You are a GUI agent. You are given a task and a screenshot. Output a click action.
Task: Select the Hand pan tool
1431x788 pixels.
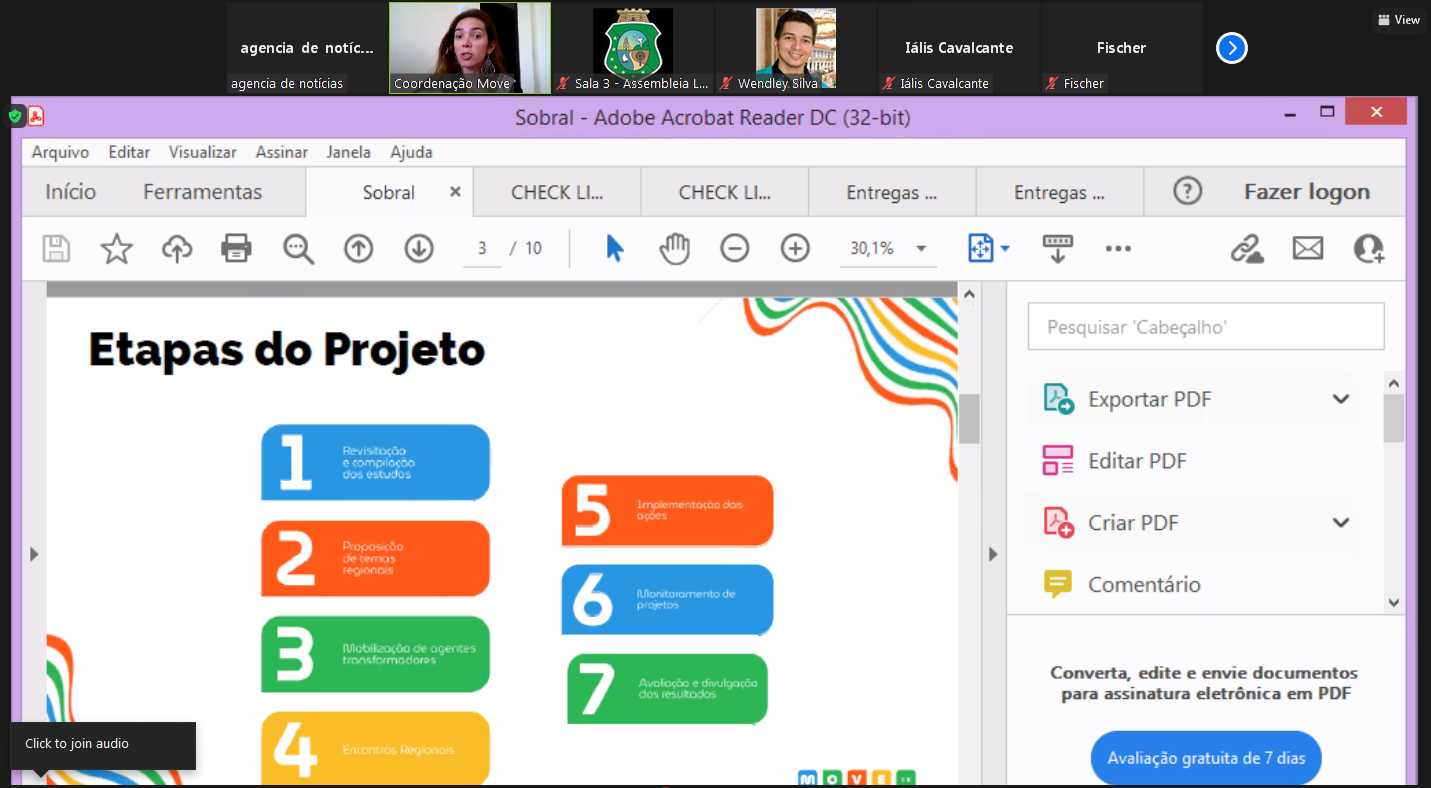click(675, 248)
